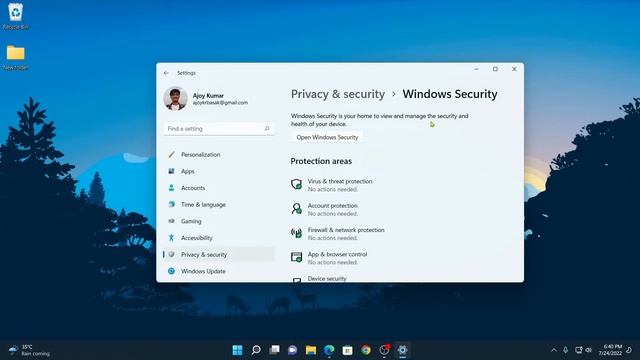Screen dimensions: 640x360
Task: Click Virus & threat protection text
Action: point(340,181)
